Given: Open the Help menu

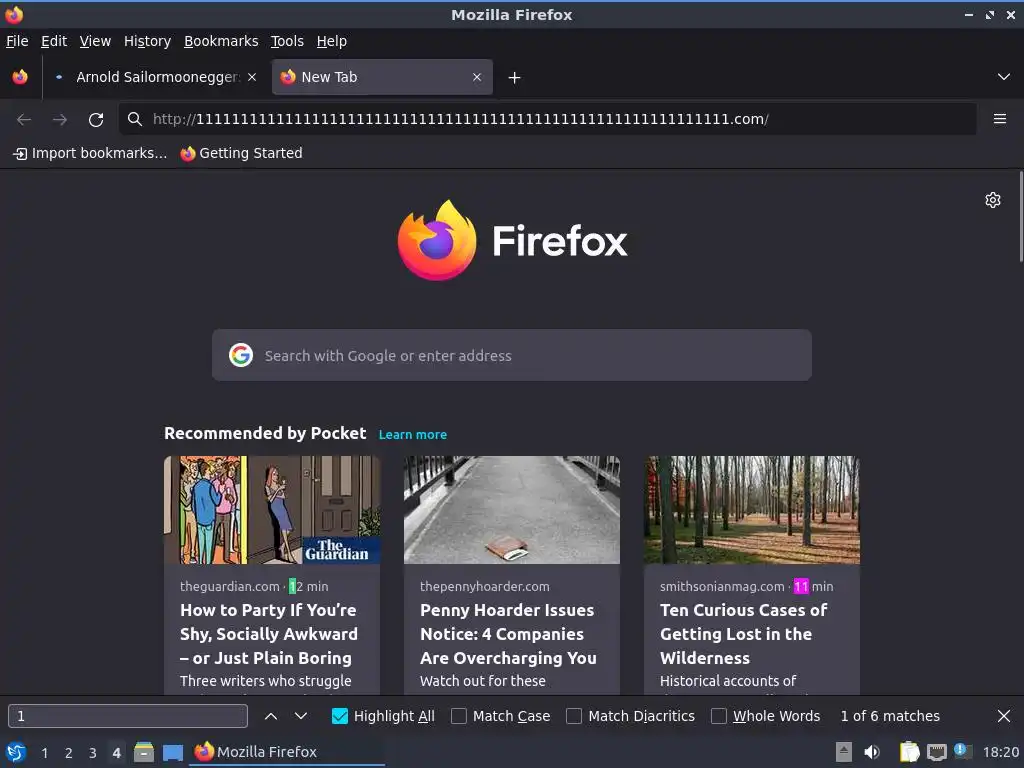Looking at the screenshot, I should tap(332, 41).
